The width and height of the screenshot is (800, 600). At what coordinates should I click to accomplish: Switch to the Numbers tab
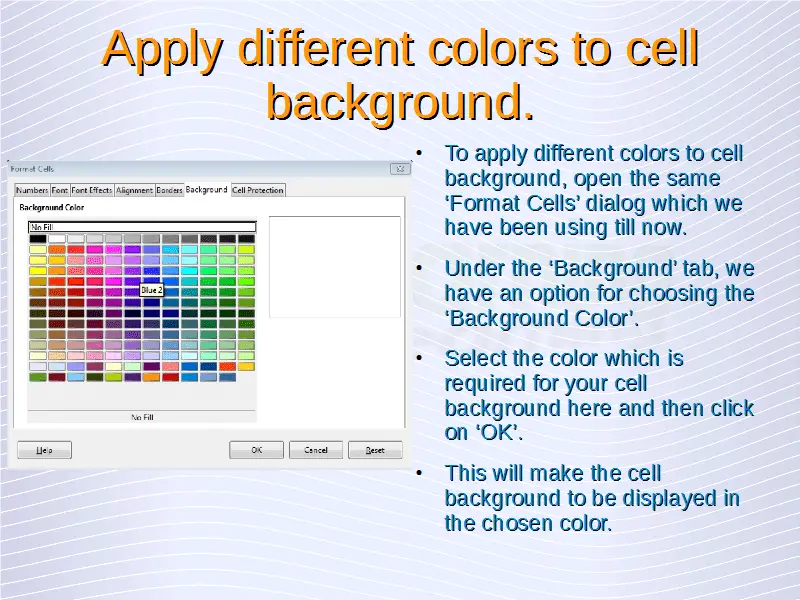click(32, 190)
